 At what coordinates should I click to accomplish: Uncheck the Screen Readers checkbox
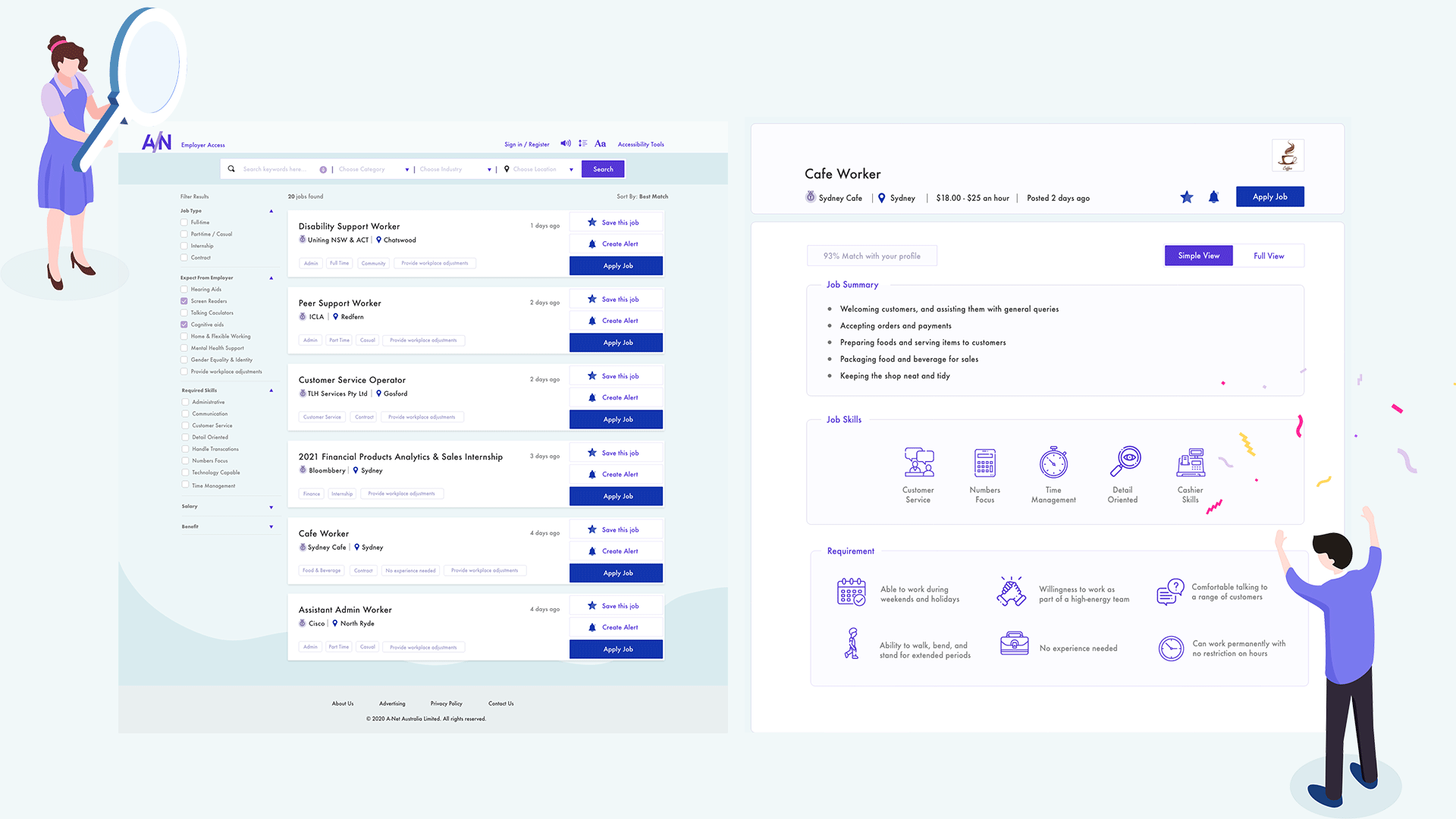click(x=184, y=301)
